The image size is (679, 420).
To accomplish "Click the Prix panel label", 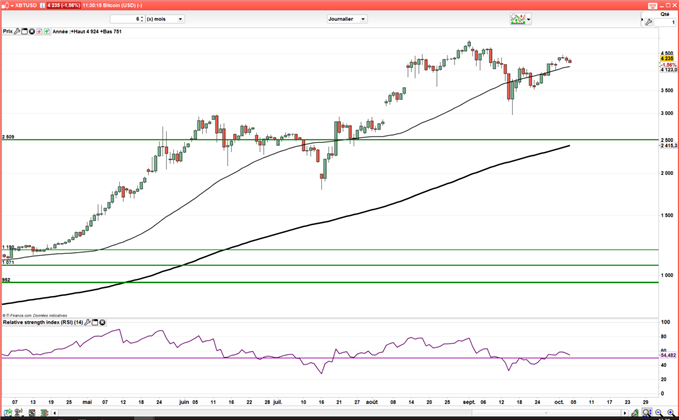I will [7, 32].
